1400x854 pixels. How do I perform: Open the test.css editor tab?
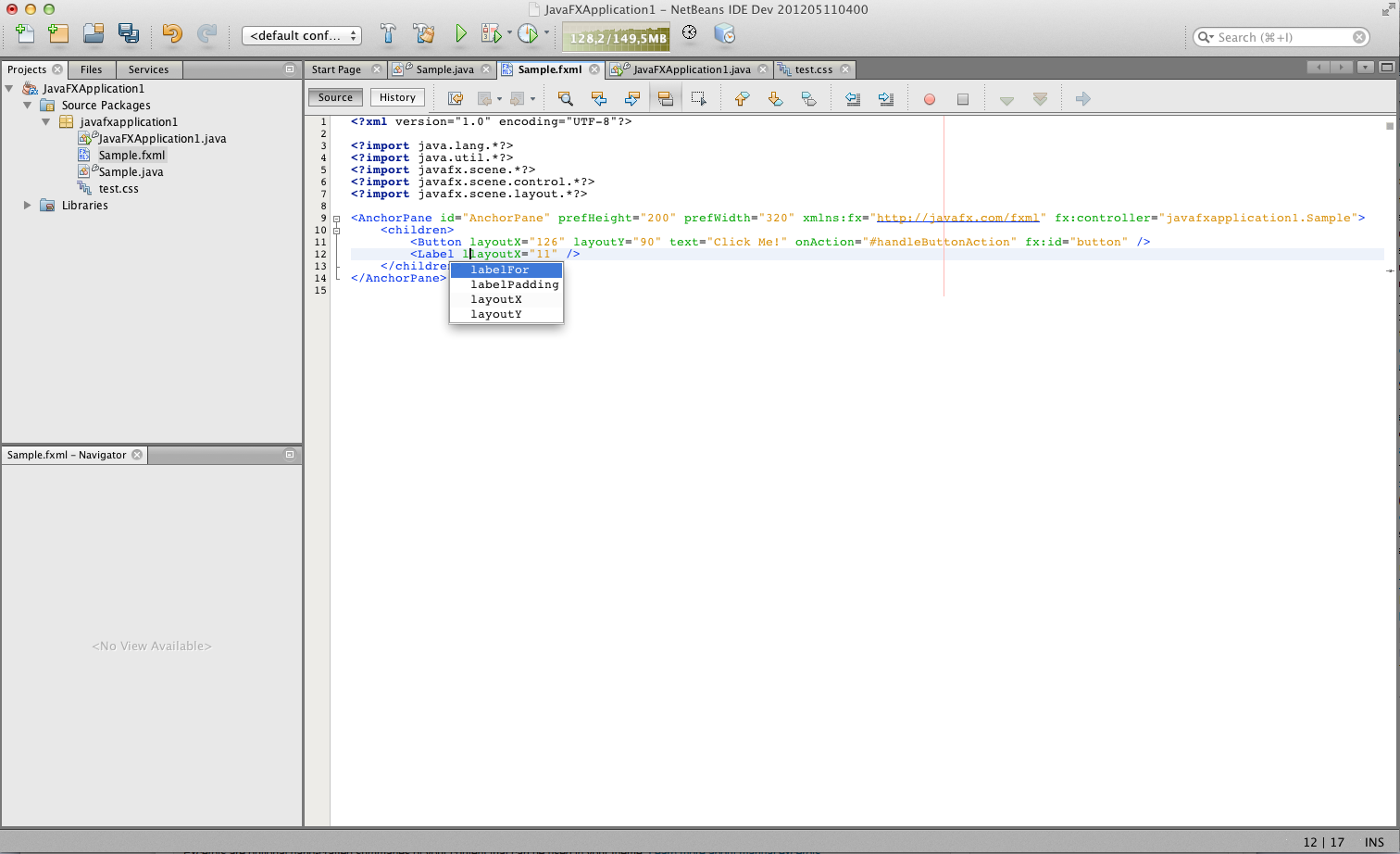coord(813,69)
